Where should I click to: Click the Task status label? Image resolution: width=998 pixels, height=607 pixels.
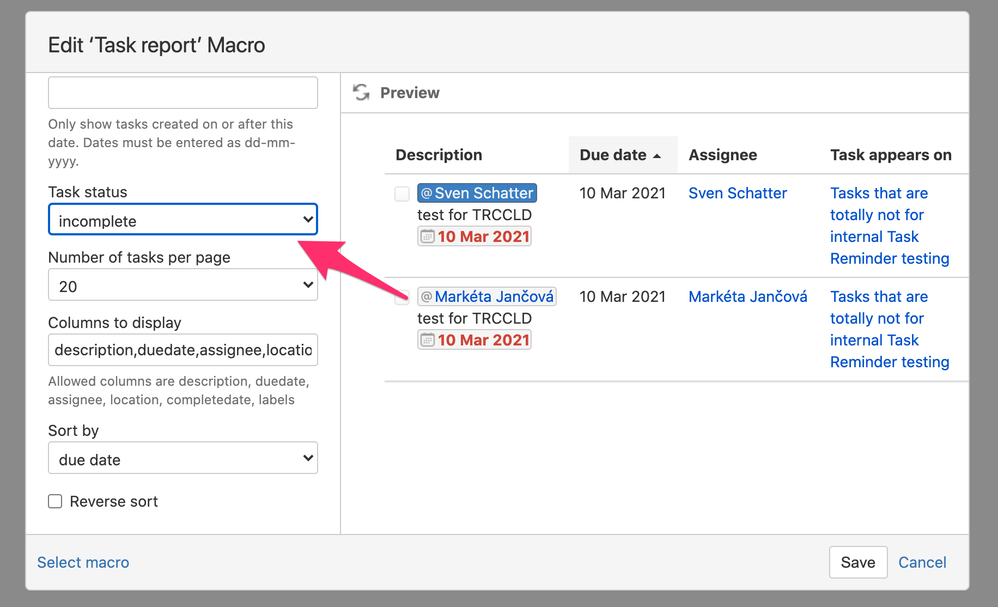[x=88, y=192]
